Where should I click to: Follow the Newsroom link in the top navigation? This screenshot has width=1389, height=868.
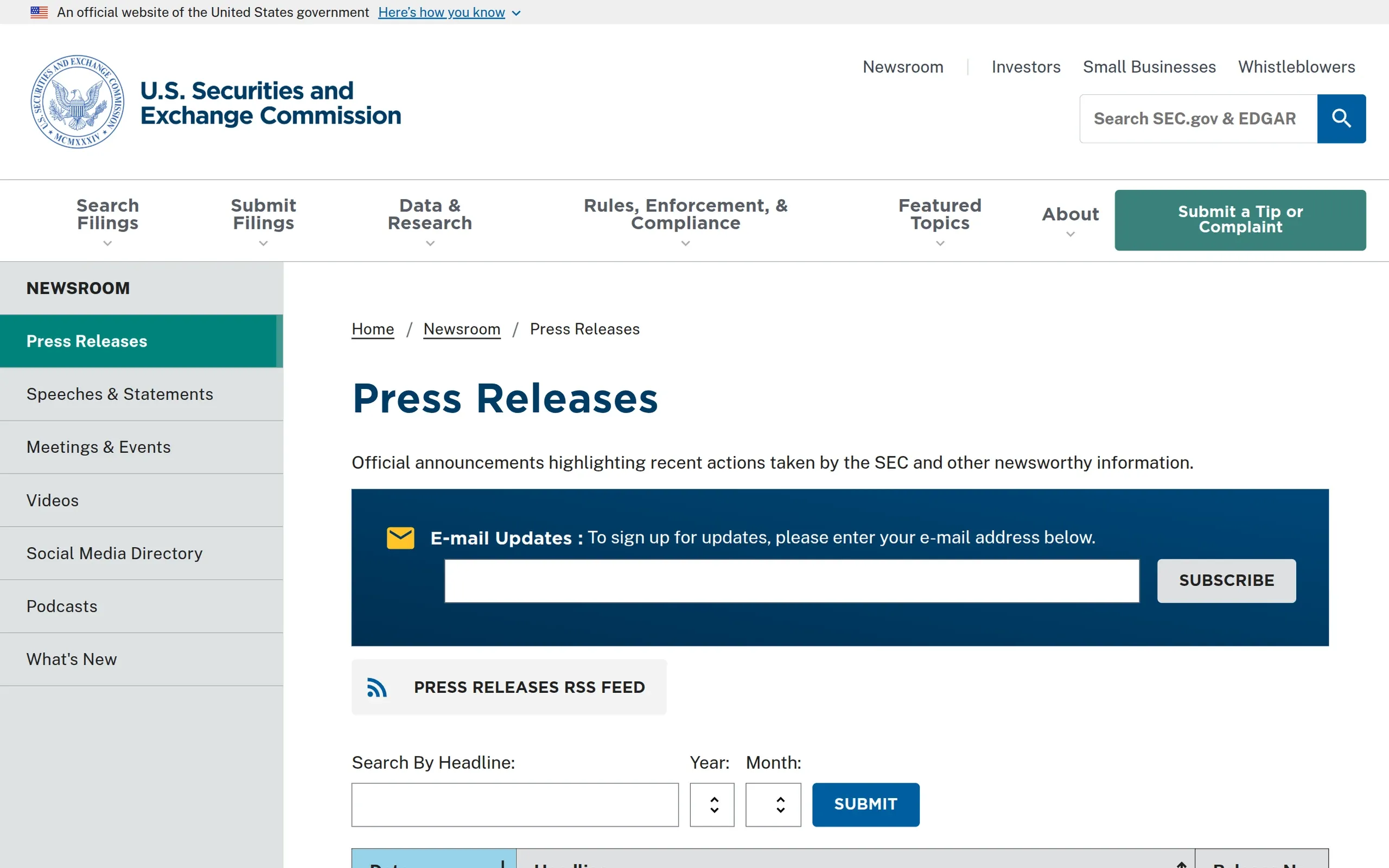pyautogui.click(x=903, y=67)
